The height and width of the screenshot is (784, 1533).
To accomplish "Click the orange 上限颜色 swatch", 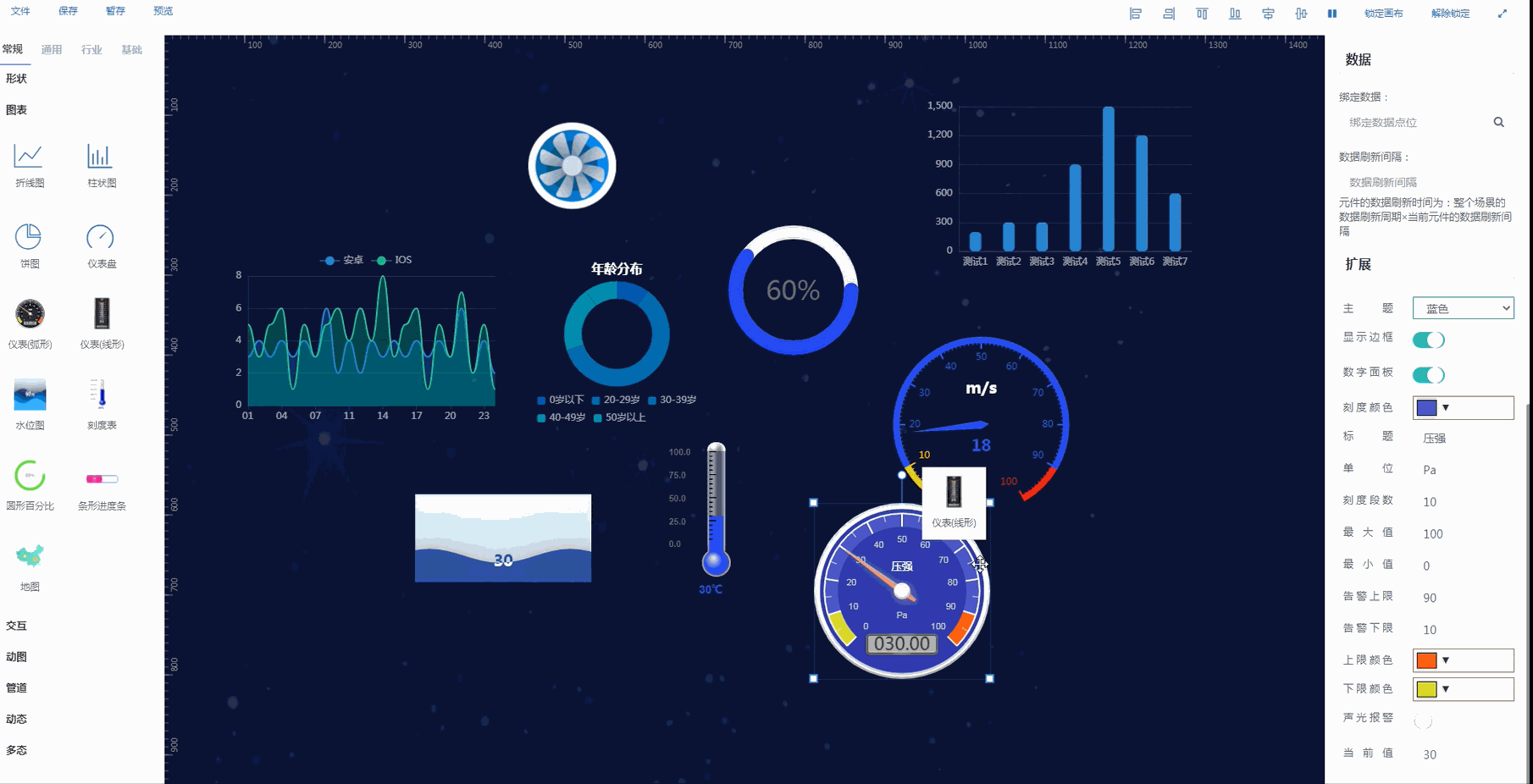I will (x=1426, y=660).
